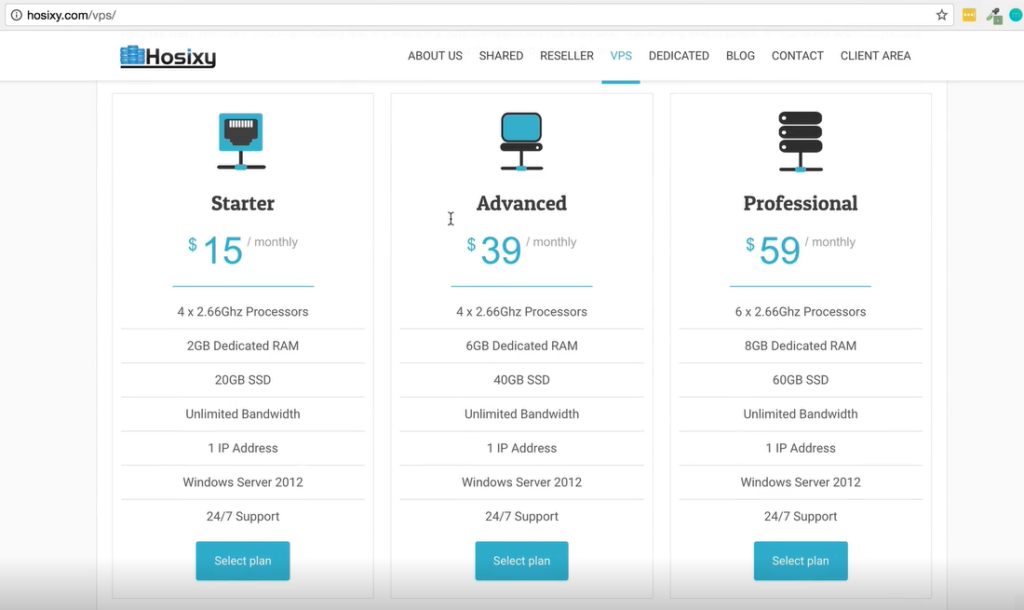Open the yellow browser extension icon
1024x610 pixels.
tap(969, 15)
